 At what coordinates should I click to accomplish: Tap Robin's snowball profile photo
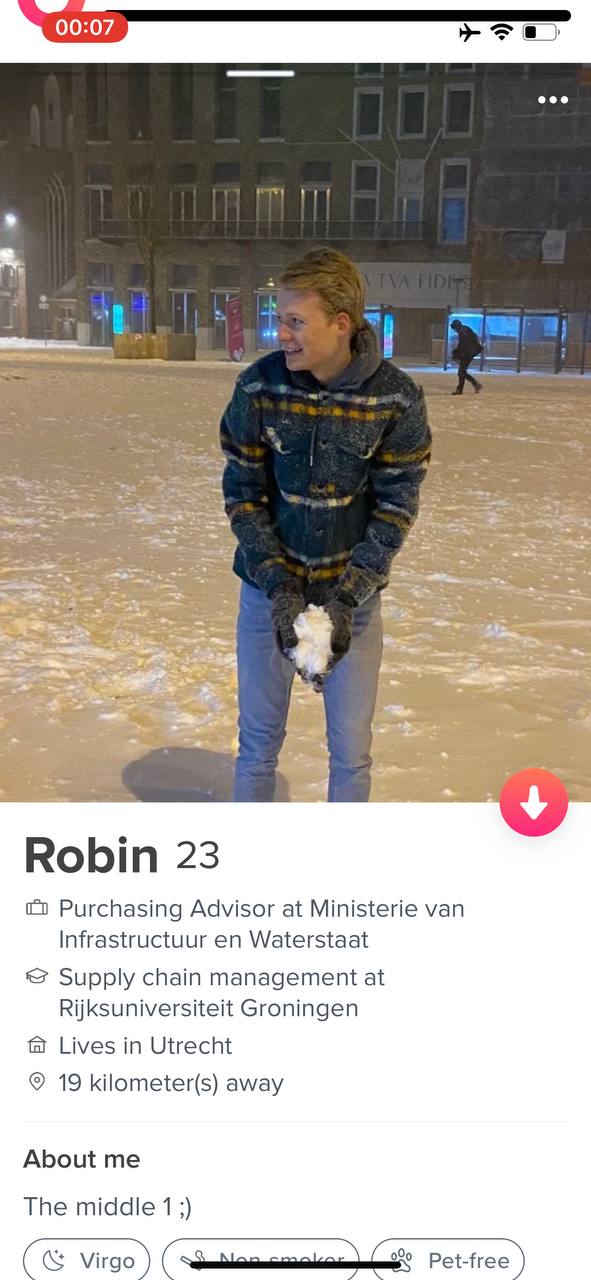tap(295, 432)
